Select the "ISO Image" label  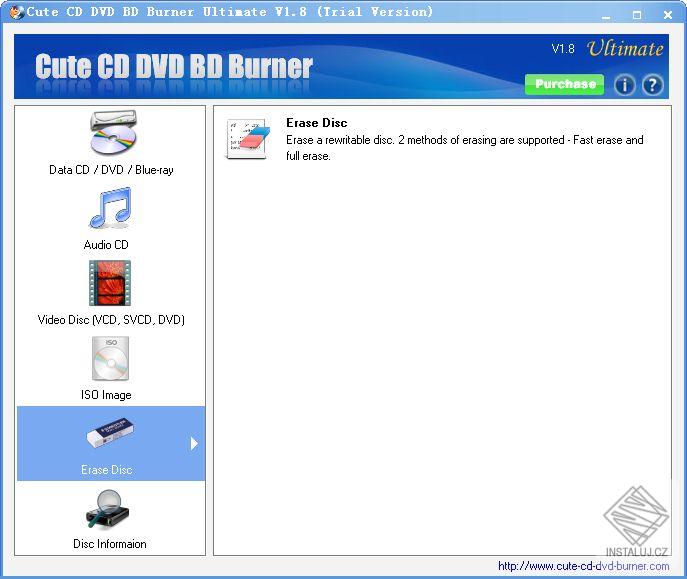[106, 395]
